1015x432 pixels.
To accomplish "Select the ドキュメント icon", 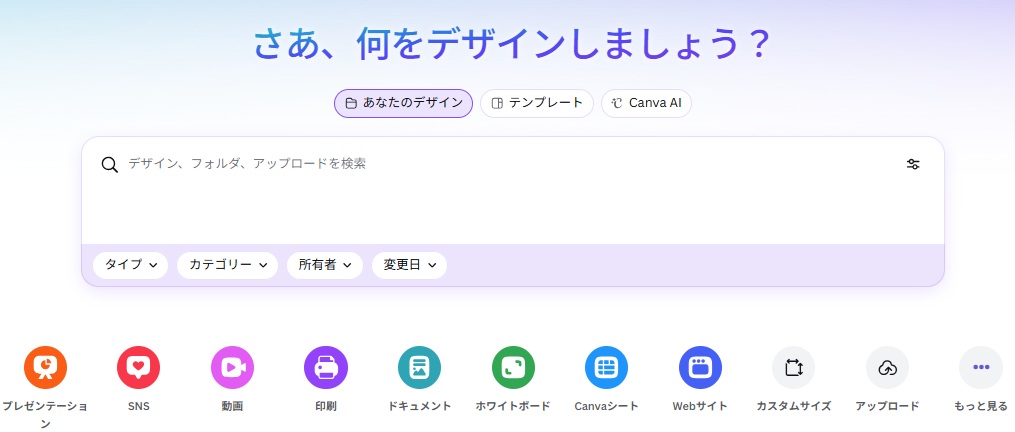I will pos(419,368).
